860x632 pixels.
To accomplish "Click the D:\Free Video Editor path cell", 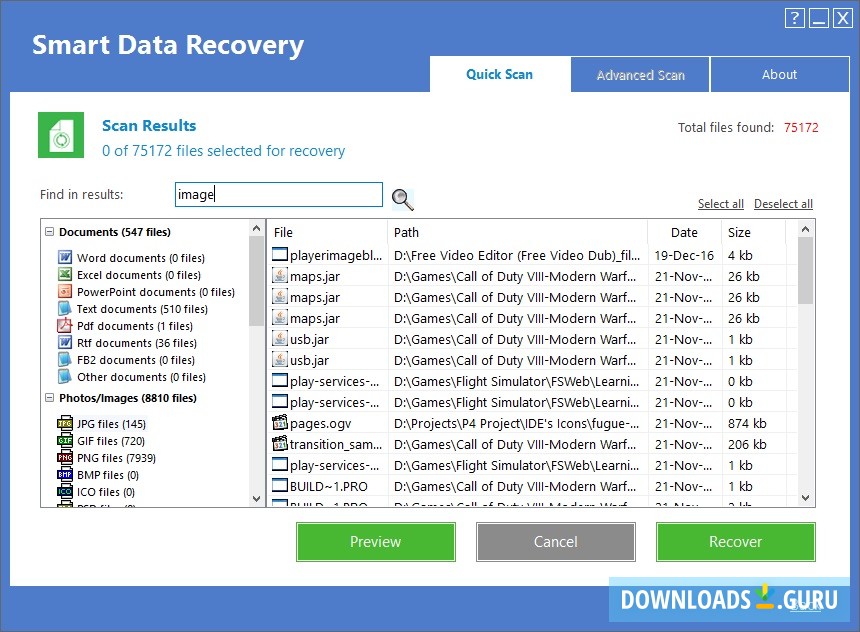I will tap(517, 255).
